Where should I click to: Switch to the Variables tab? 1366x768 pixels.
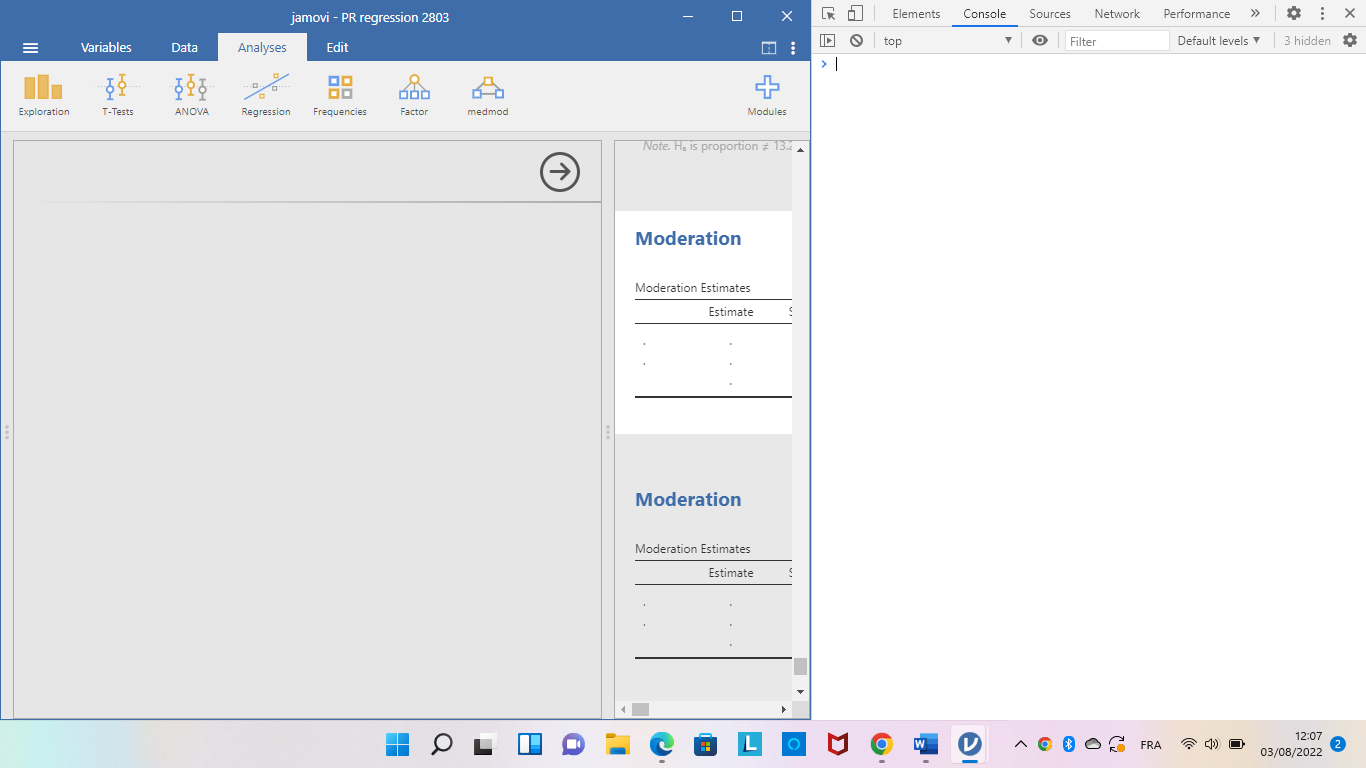pos(106,47)
